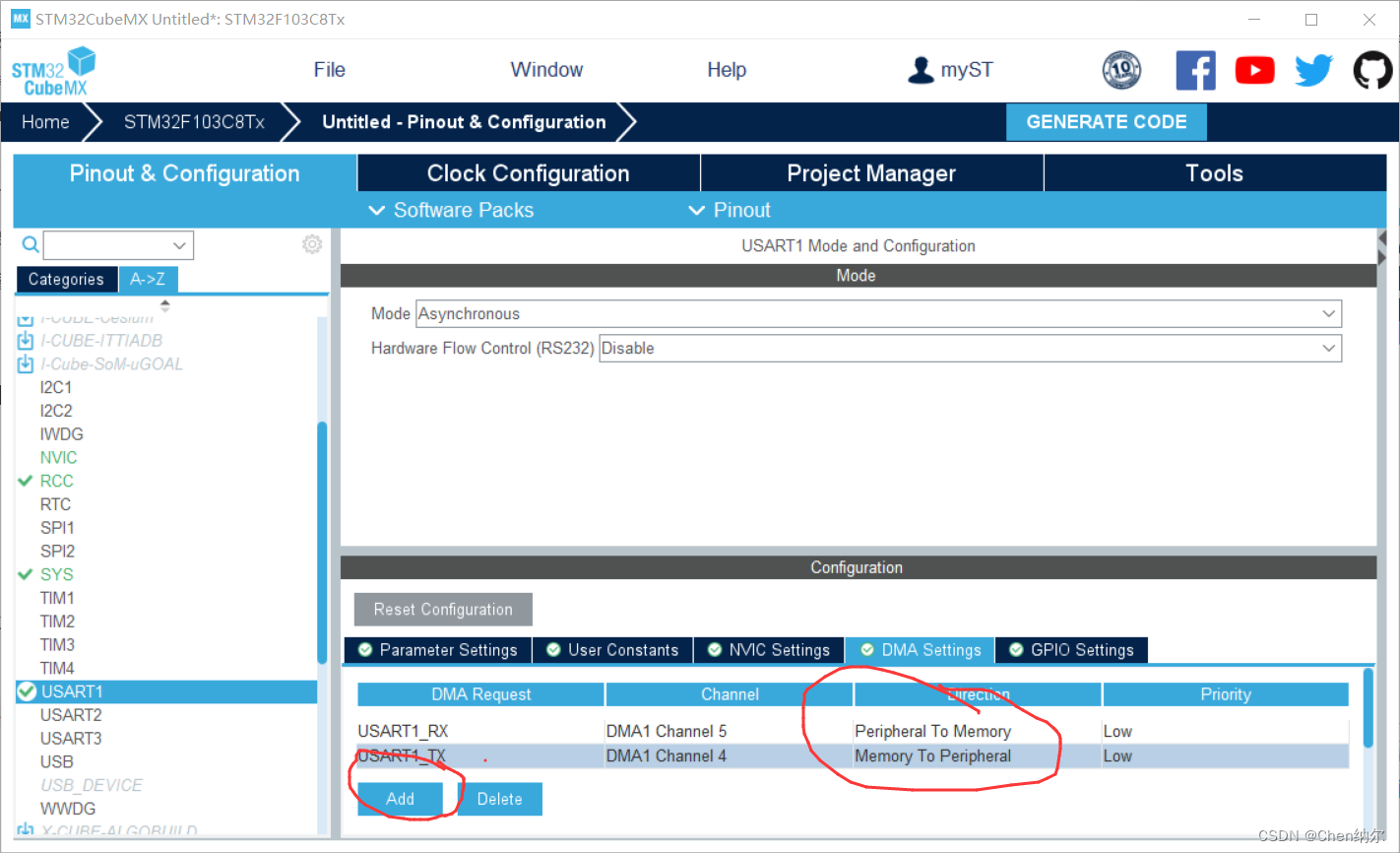Click the Priority column header
The height and width of the screenshot is (853, 1400).
point(1226,694)
